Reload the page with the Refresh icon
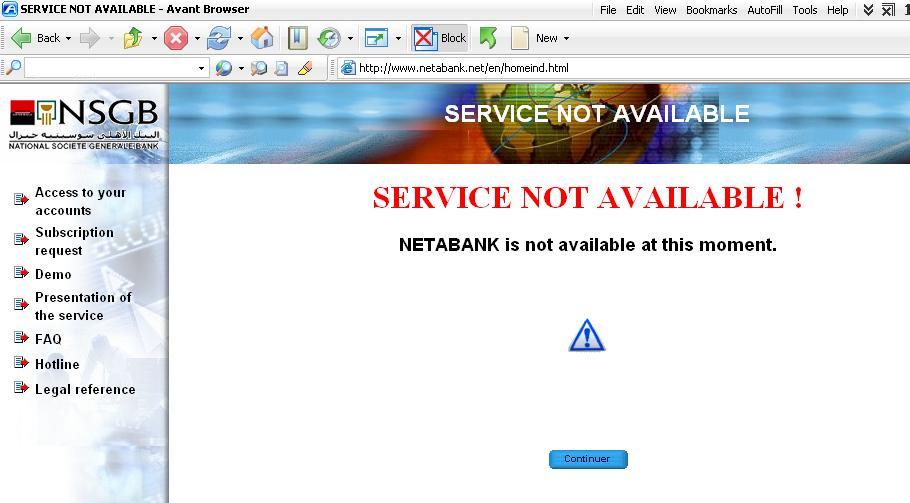 click(218, 38)
